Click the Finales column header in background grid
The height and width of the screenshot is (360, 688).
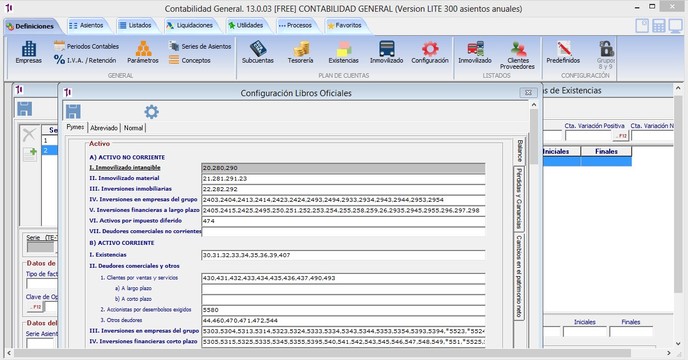(x=606, y=151)
